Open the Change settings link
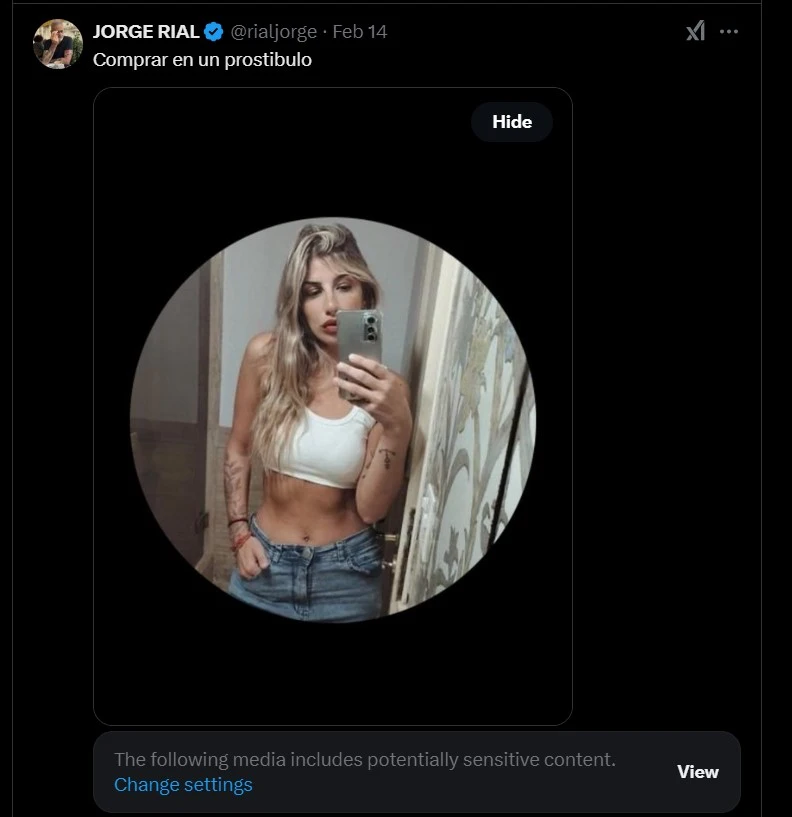Screen dimensions: 792x817 point(183,785)
